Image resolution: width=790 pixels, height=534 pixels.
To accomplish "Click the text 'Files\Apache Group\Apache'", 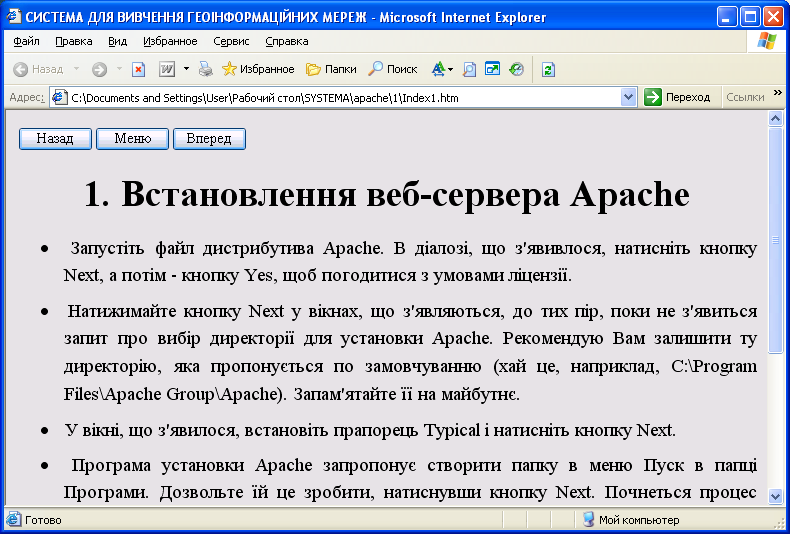I will [x=171, y=394].
